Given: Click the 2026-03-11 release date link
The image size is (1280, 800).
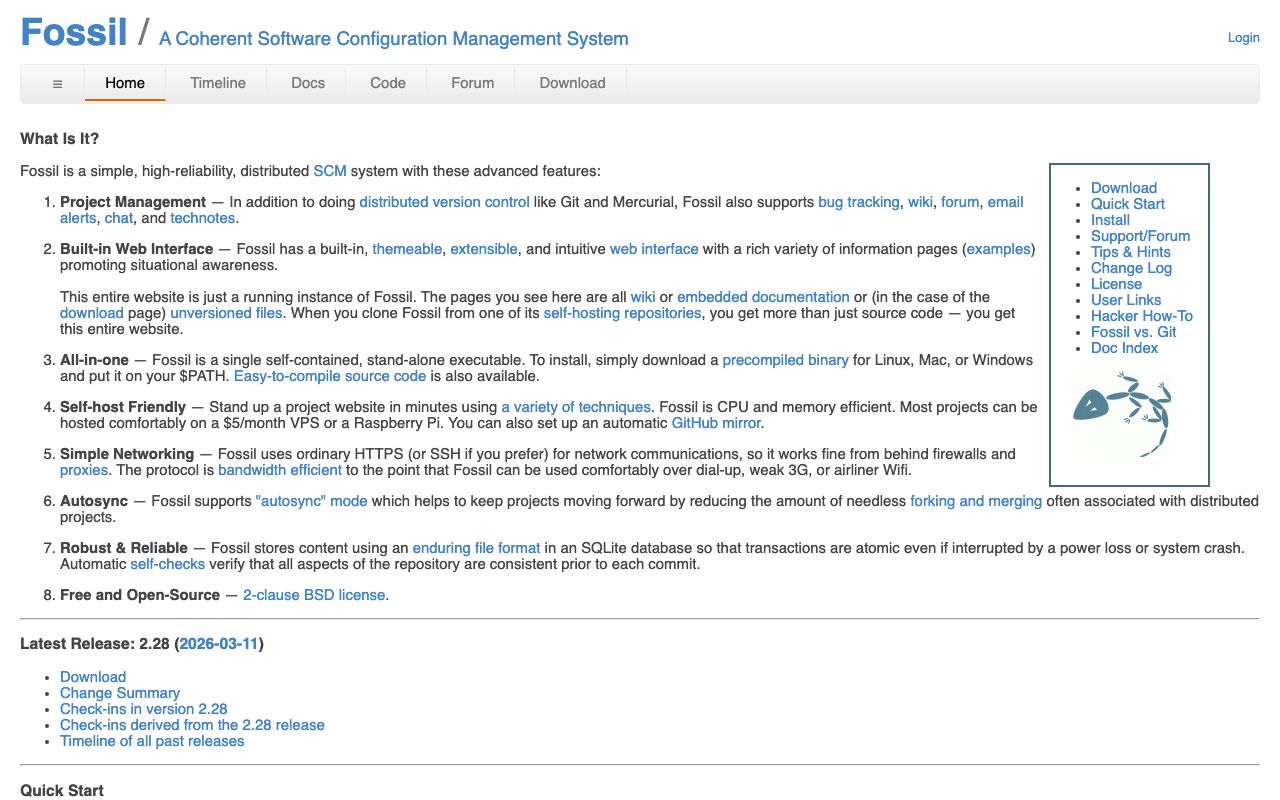Looking at the screenshot, I should click(x=220, y=643).
